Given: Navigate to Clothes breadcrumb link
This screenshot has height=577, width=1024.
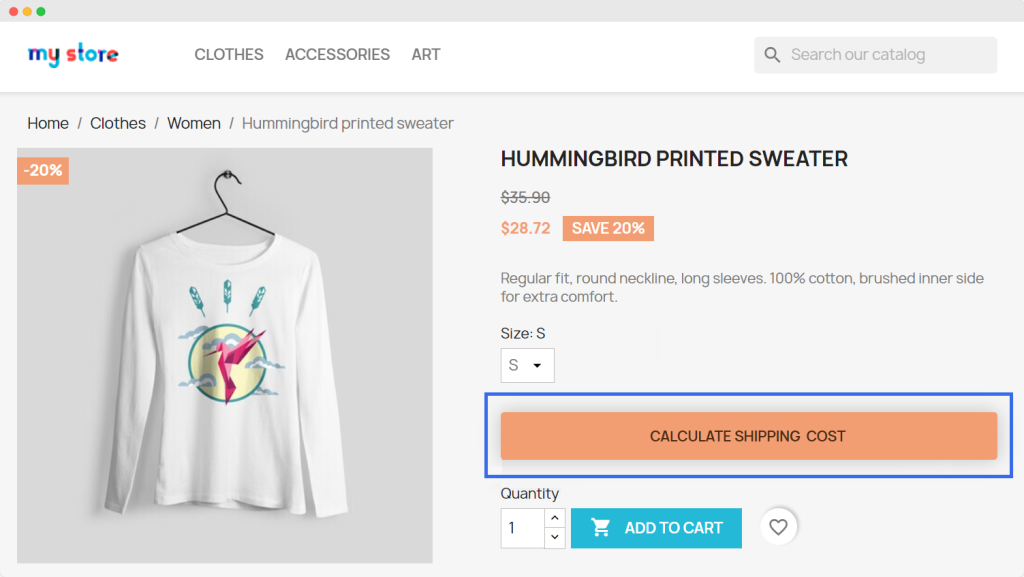Looking at the screenshot, I should pyautogui.click(x=118, y=123).
